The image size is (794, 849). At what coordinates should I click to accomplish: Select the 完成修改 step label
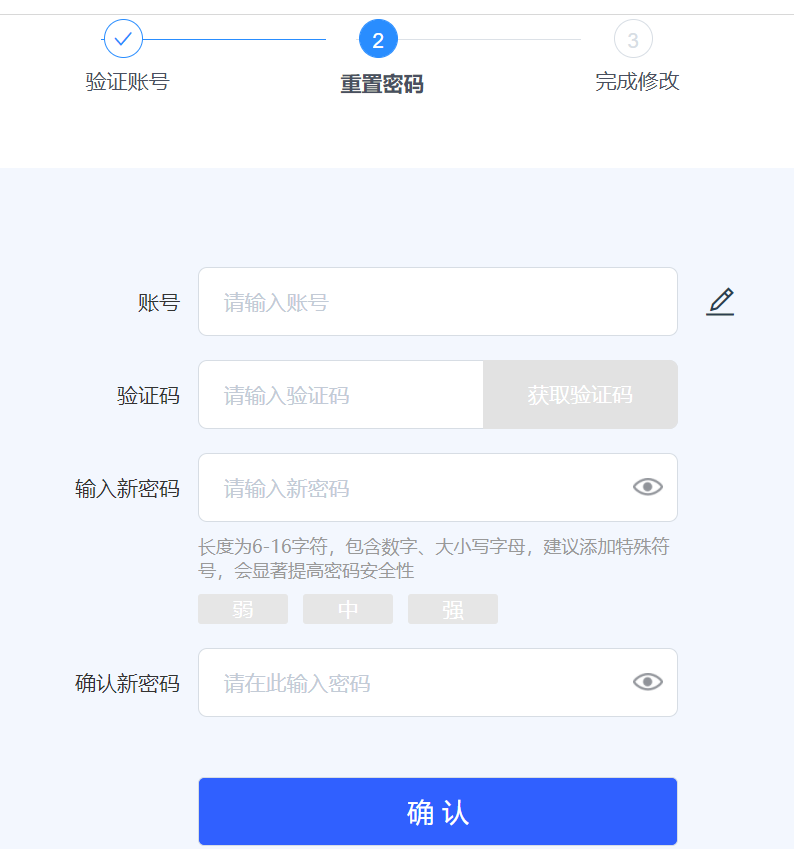coord(637,82)
